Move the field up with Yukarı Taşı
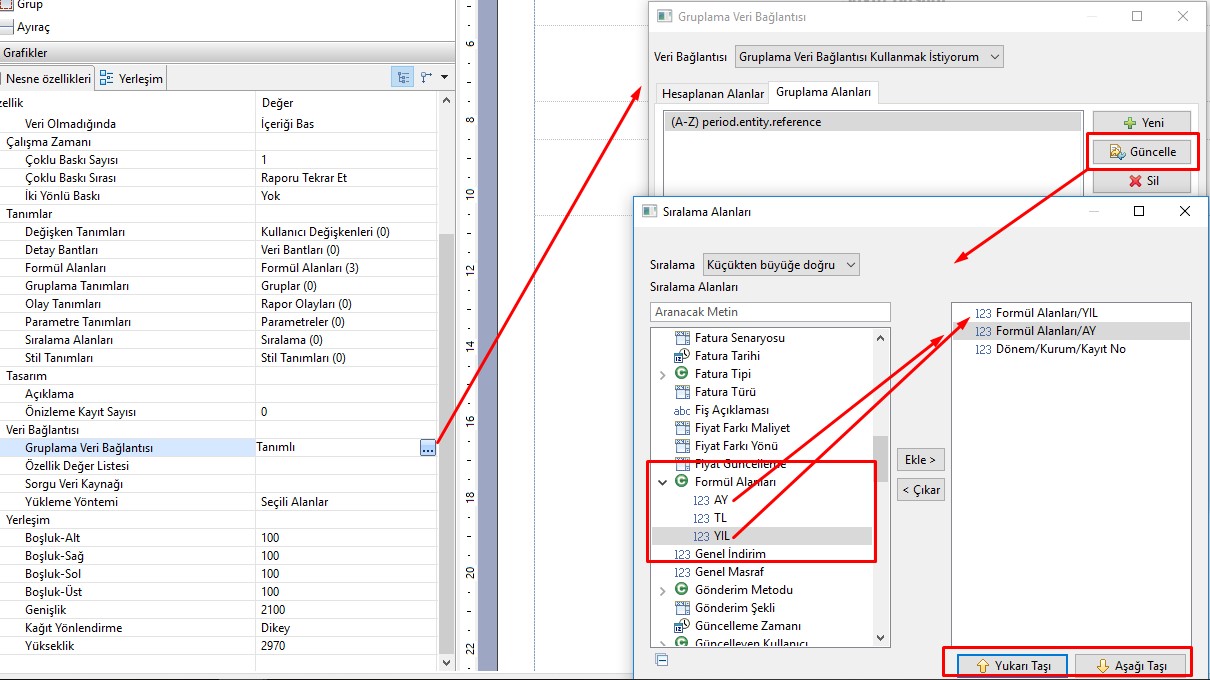Screen dimensions: 1210x680 click(x=1012, y=666)
